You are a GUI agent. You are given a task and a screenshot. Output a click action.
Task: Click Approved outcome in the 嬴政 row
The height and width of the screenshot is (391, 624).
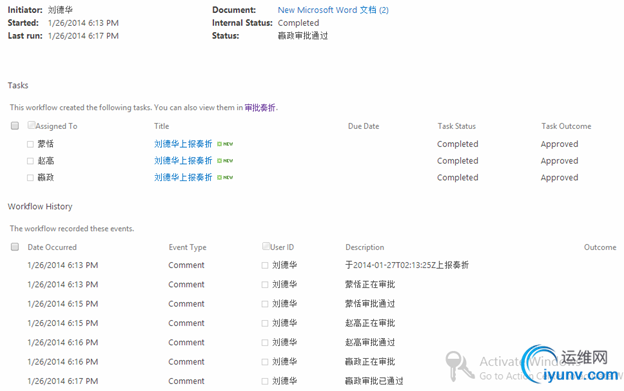pyautogui.click(x=559, y=177)
